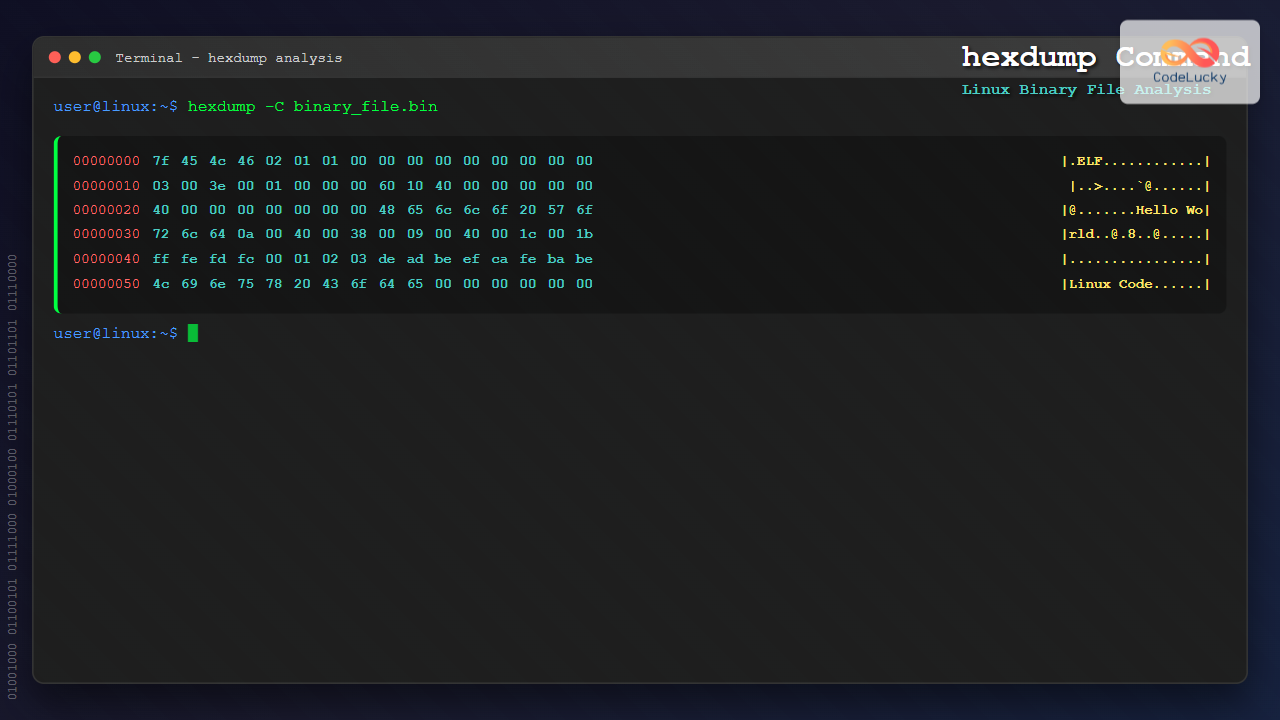
Task: Click the first user@linux prompt
Action: pyautogui.click(x=115, y=106)
